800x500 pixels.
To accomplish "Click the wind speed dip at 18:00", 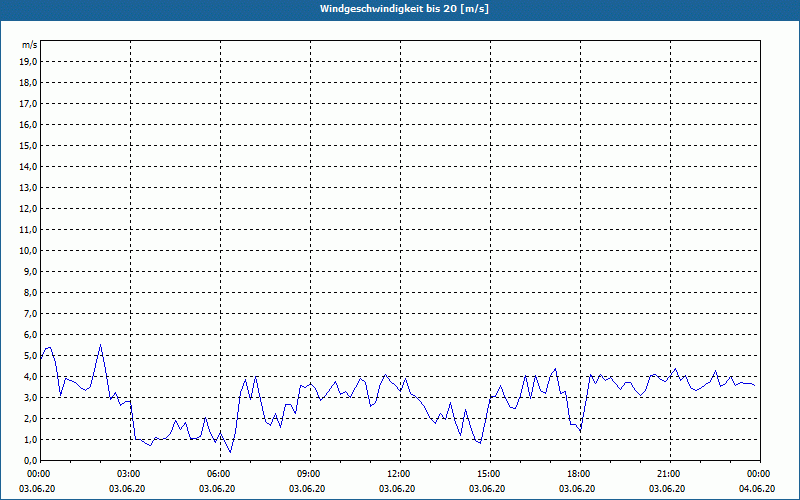I will [x=580, y=431].
